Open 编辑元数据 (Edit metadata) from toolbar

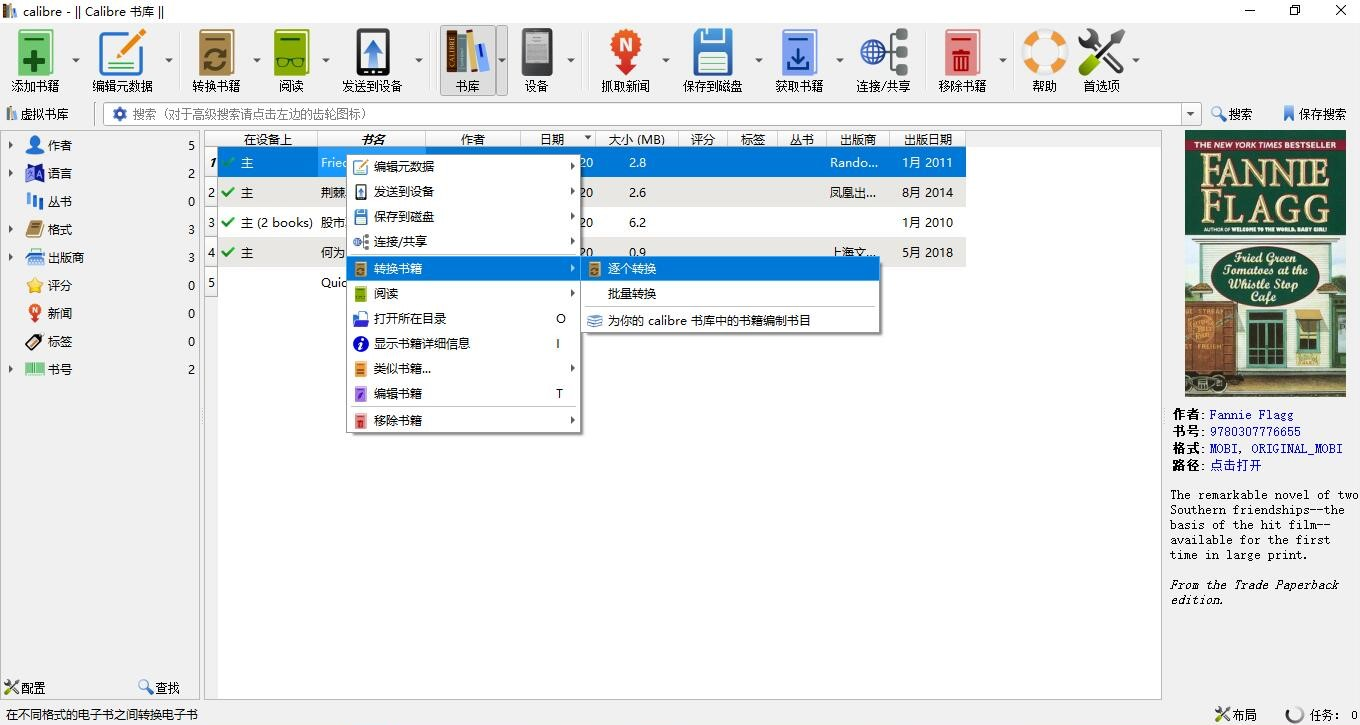[123, 60]
